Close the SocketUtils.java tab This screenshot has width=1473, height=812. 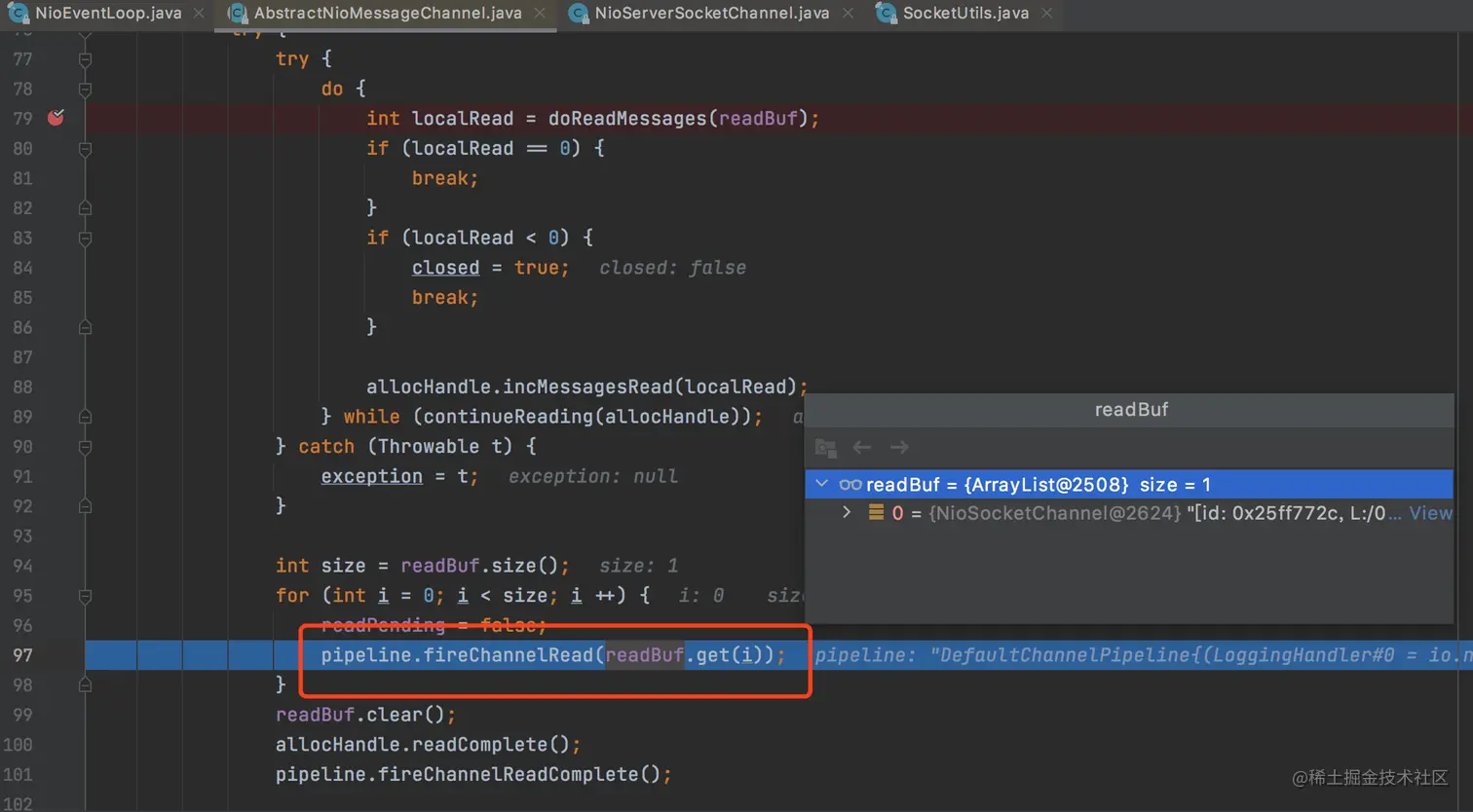tap(1046, 13)
